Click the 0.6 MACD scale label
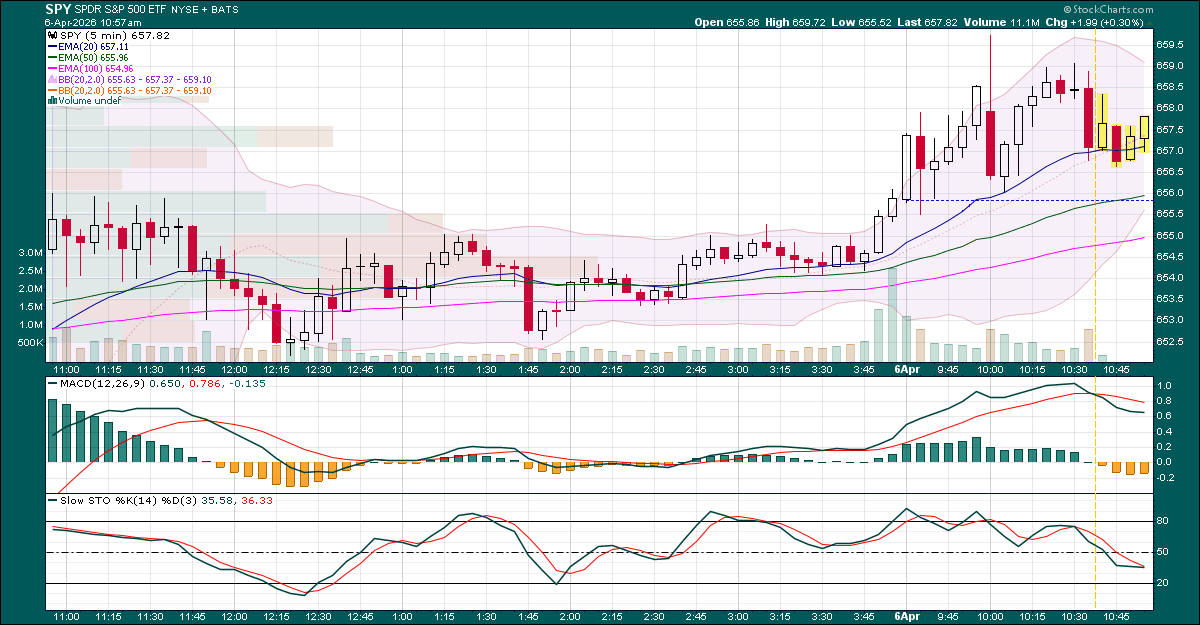Viewport: 1200px width, 625px height. pos(1165,416)
